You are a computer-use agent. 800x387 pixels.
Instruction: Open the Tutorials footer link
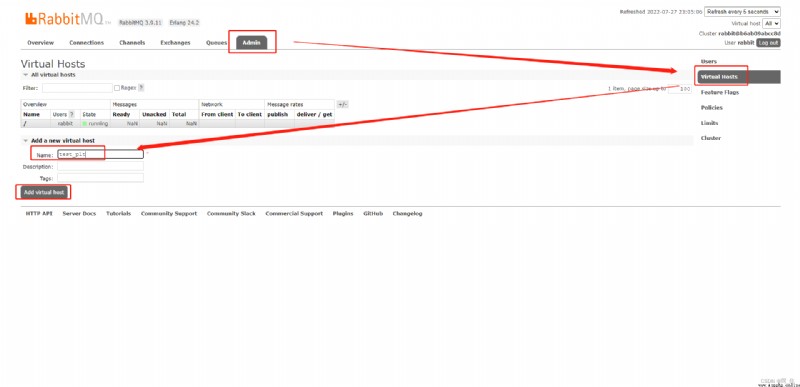[x=118, y=214]
